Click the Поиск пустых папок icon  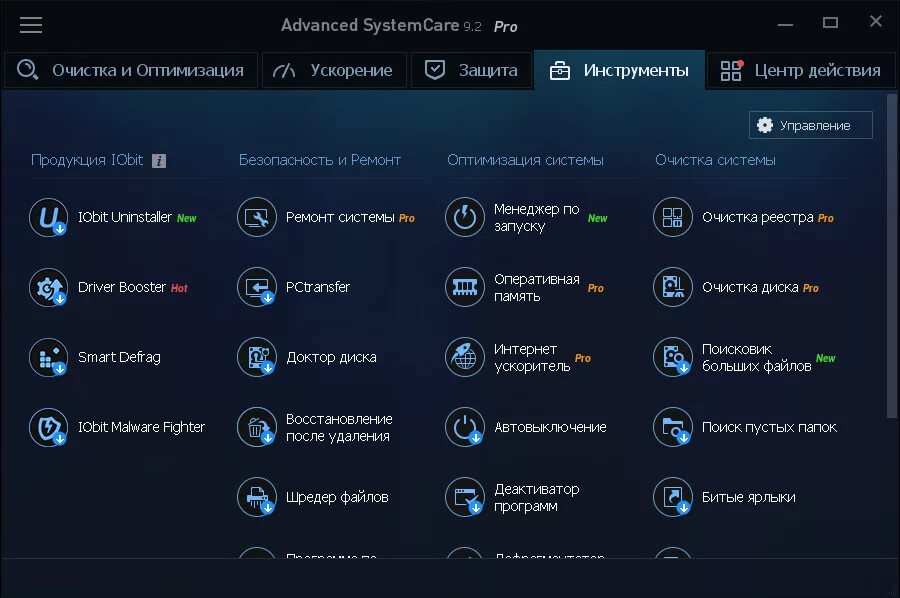click(673, 427)
